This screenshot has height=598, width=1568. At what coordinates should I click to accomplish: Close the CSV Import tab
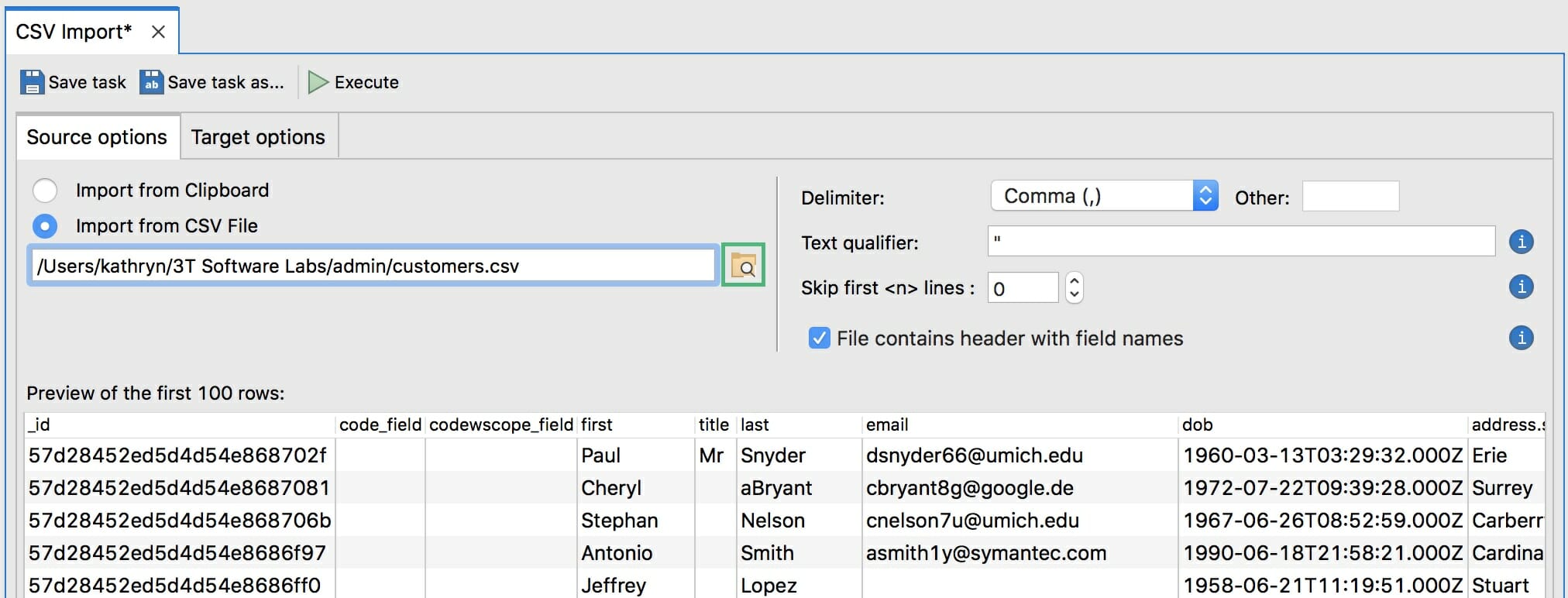158,32
